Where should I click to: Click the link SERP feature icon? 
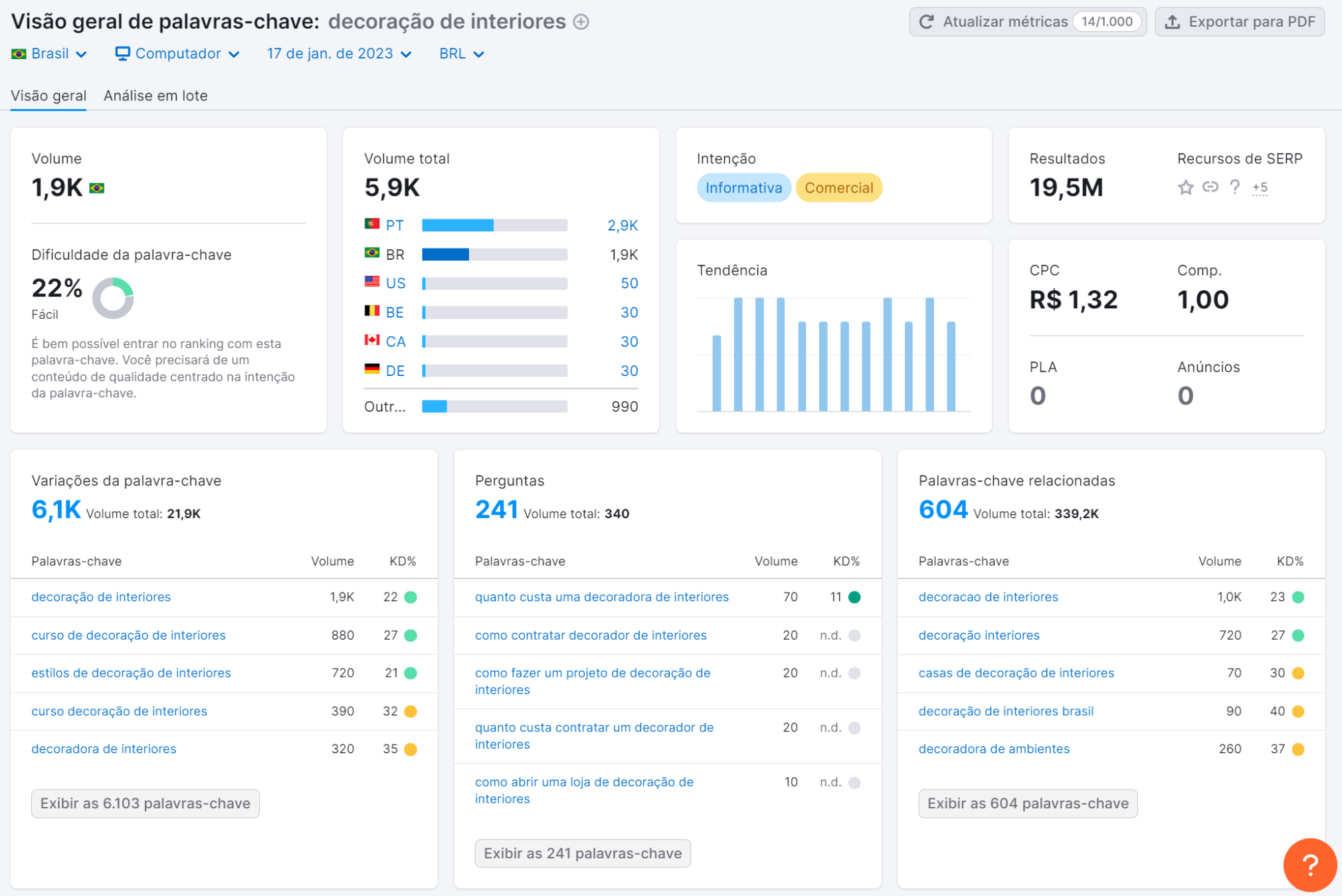pos(1210,187)
